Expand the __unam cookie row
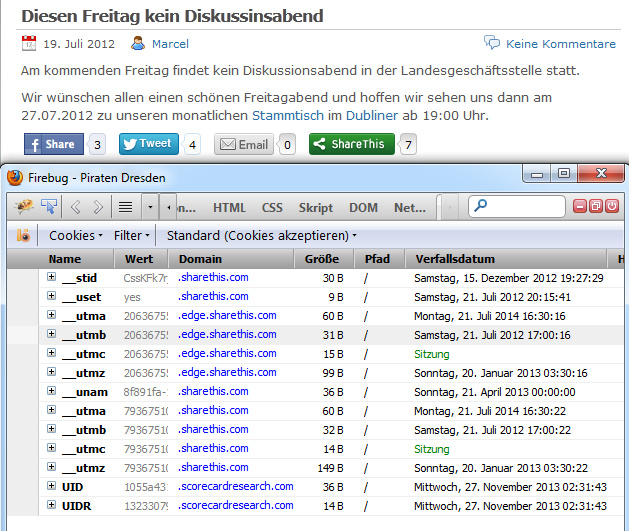Viewport: 629px width, 531px height. (x=51, y=391)
